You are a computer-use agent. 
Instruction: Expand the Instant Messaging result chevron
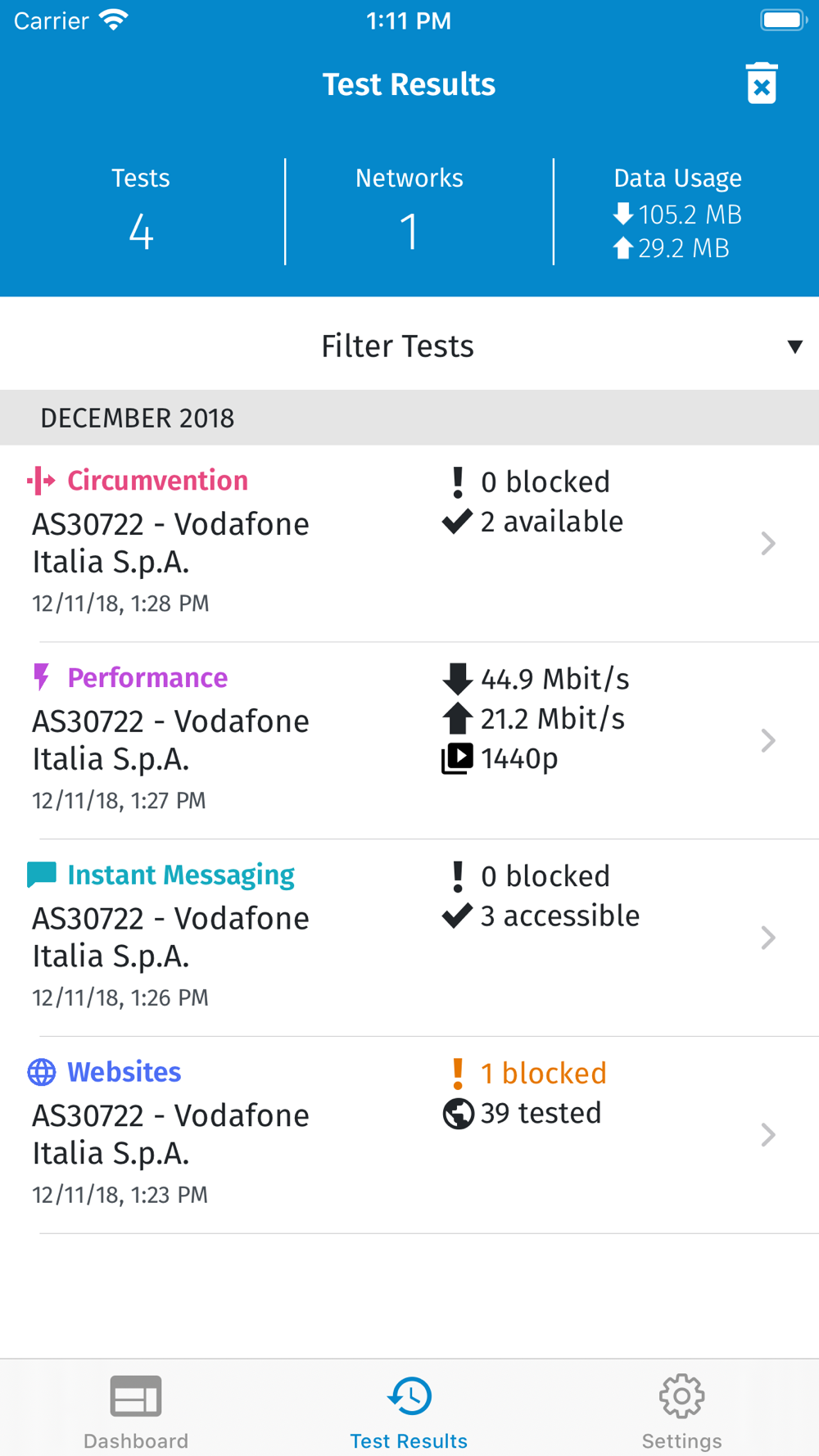click(x=767, y=938)
